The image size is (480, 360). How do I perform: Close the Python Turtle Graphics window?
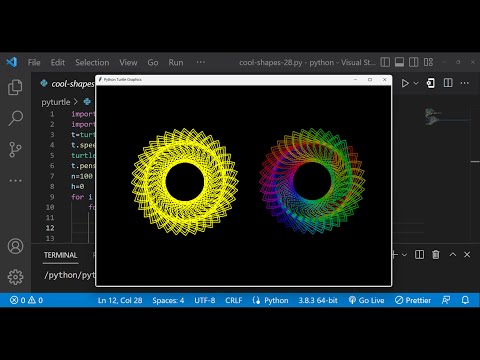point(385,80)
